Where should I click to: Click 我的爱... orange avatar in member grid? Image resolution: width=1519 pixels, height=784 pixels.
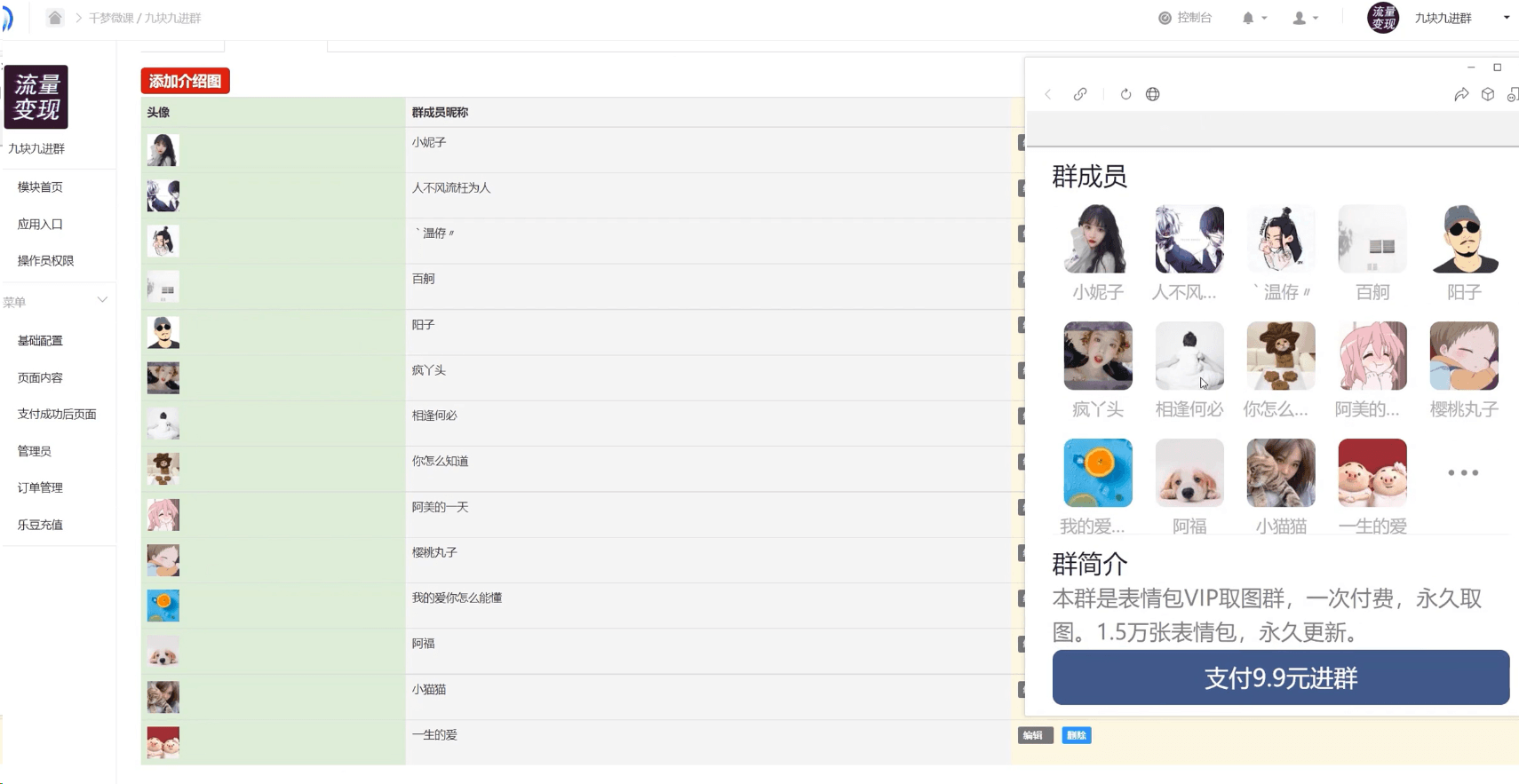(x=1098, y=473)
